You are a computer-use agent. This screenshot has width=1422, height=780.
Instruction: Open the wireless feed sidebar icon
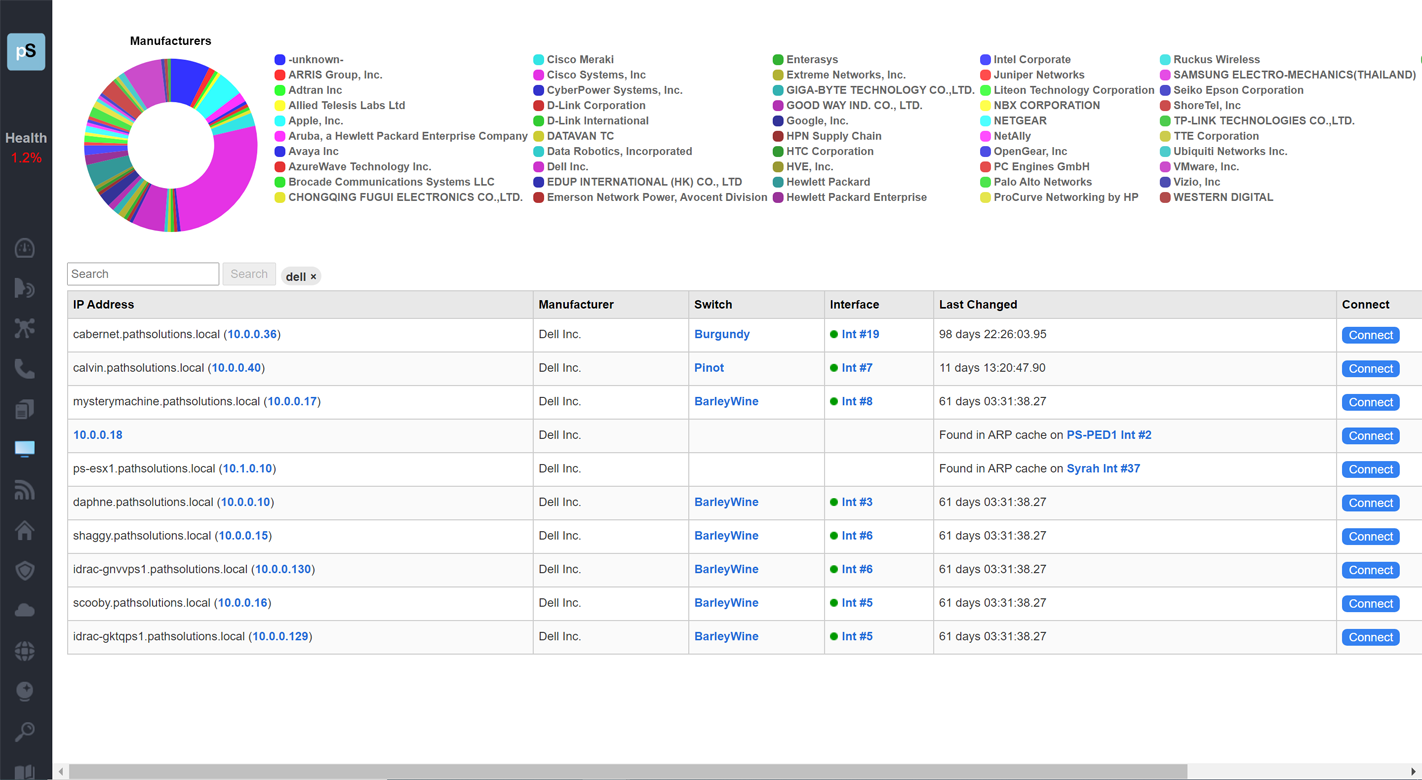coord(25,490)
